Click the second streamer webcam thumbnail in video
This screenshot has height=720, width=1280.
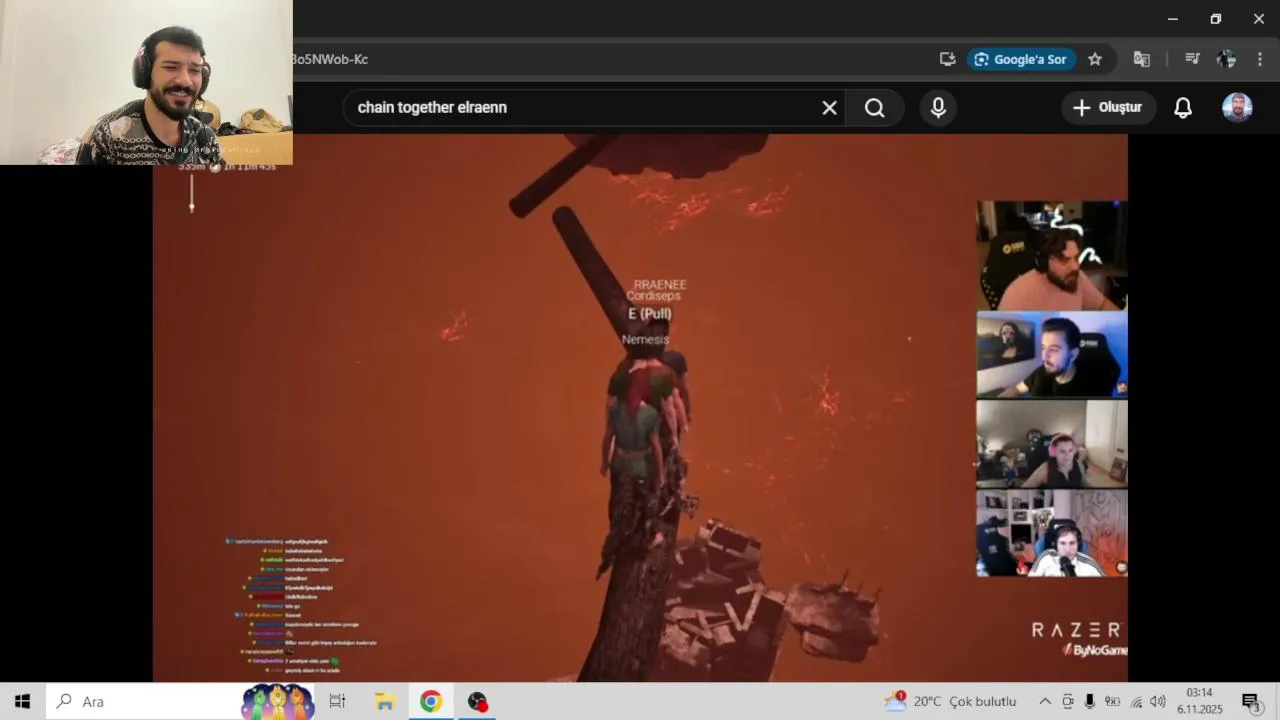1052,355
